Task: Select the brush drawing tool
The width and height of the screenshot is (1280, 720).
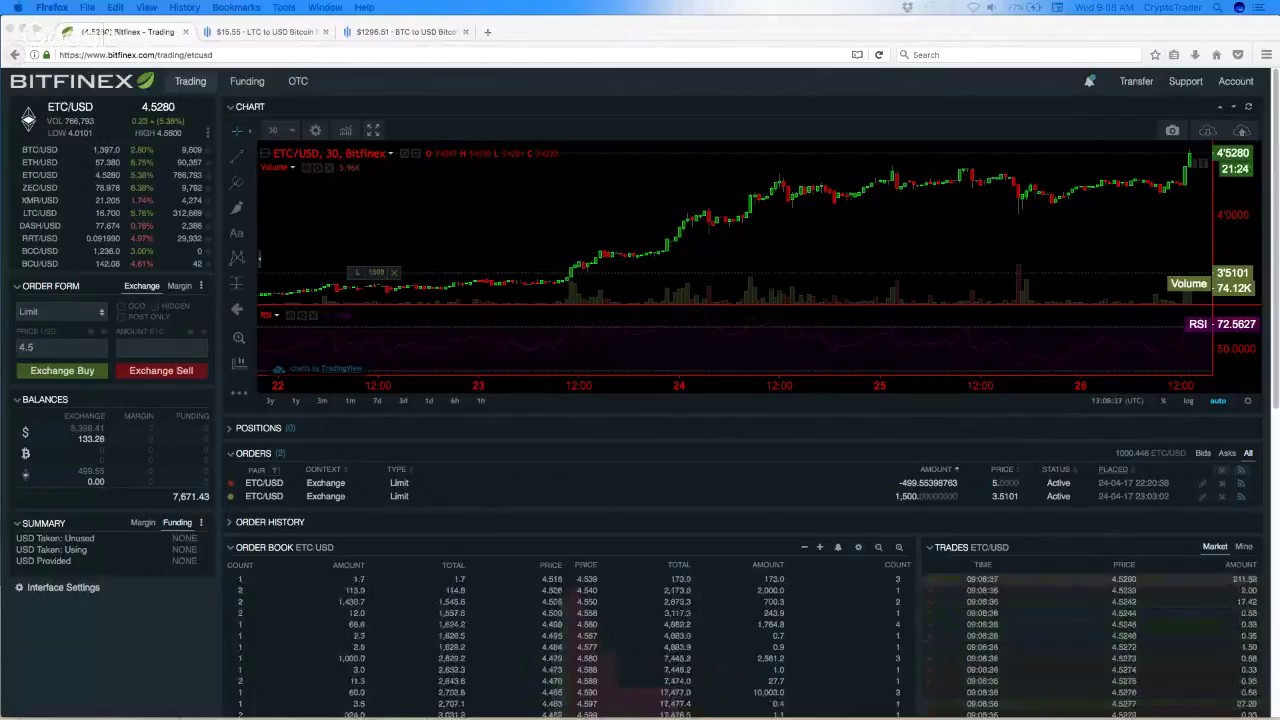Action: tap(237, 207)
